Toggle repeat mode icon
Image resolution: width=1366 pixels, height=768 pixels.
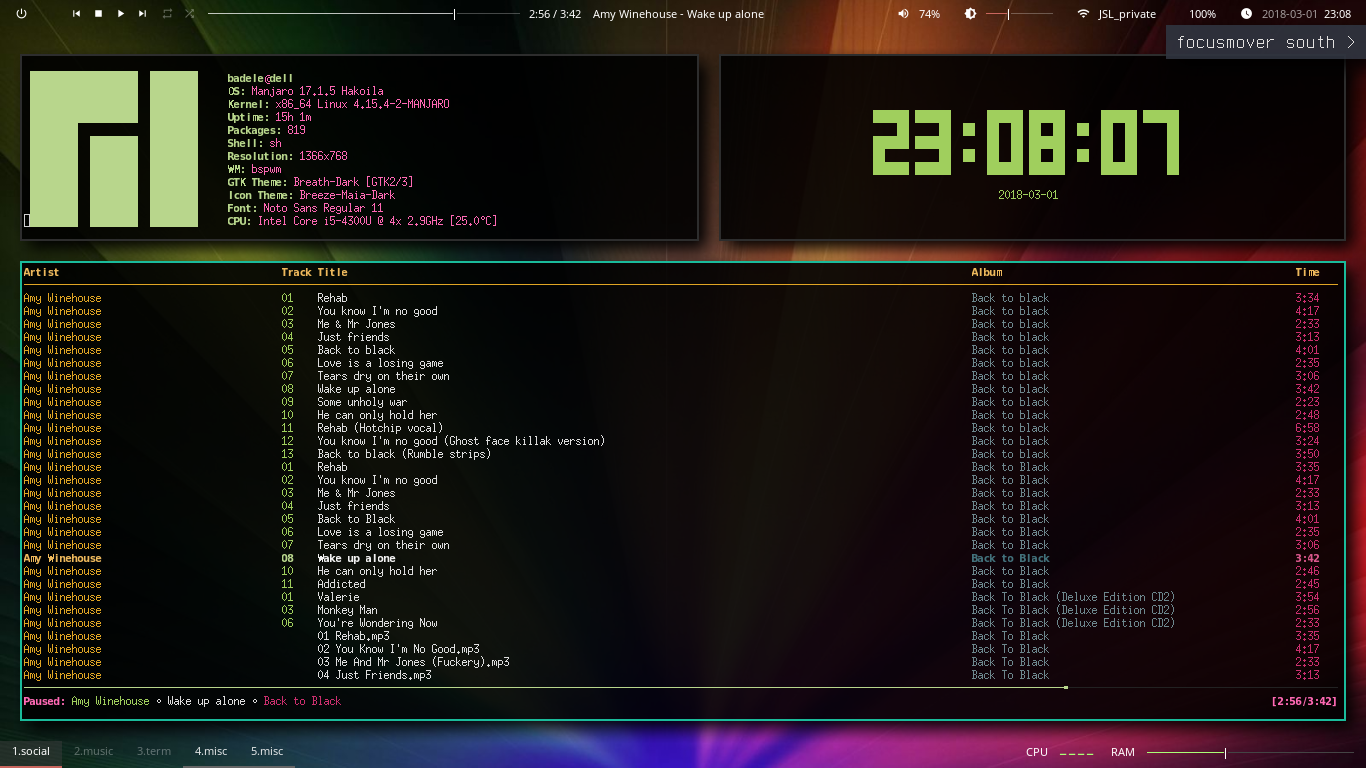tap(167, 14)
